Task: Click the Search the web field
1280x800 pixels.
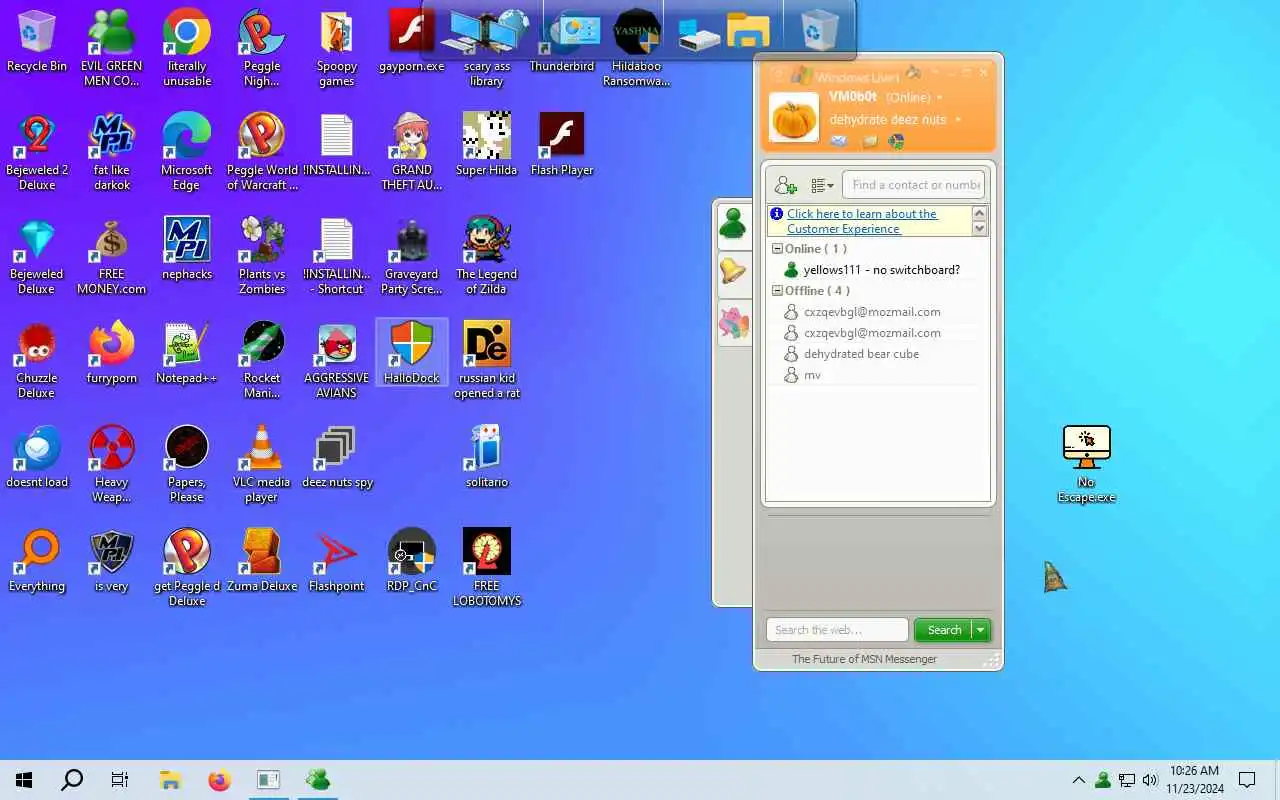Action: (x=837, y=630)
